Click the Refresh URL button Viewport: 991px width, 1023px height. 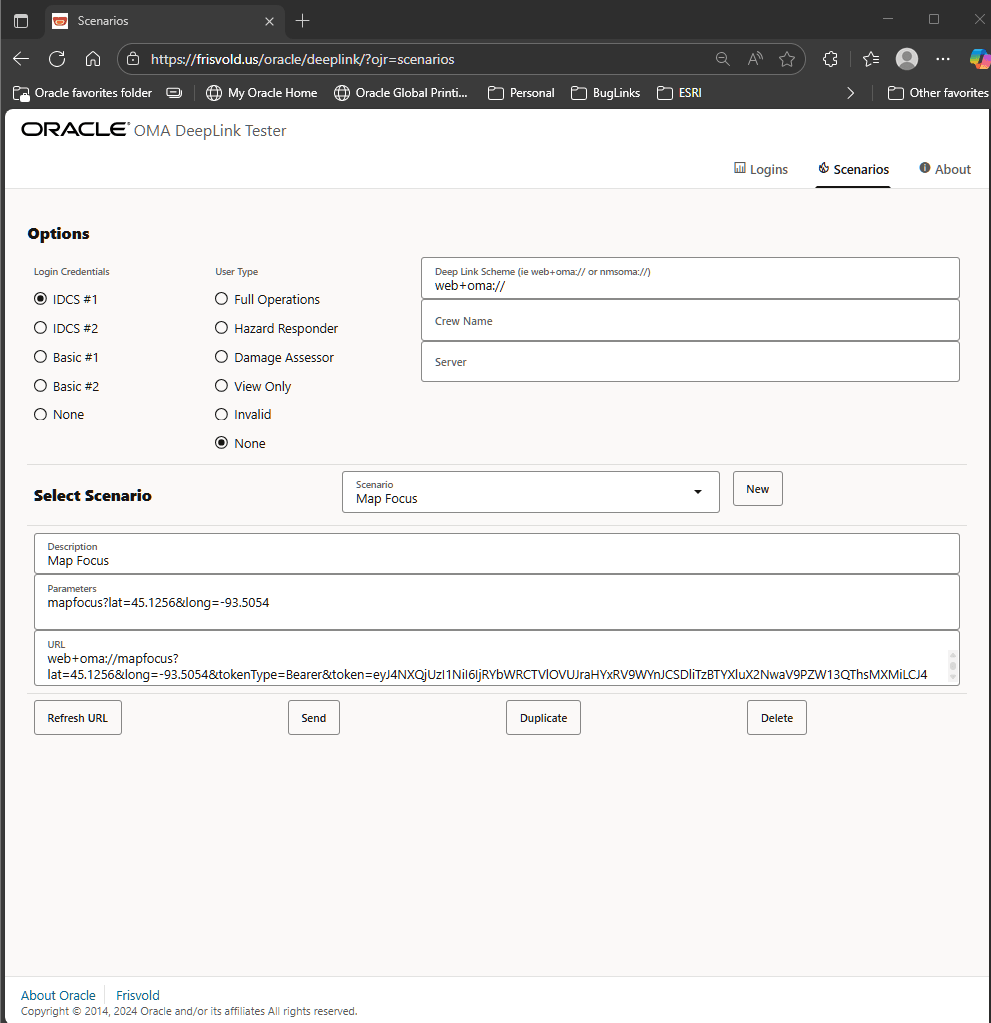tap(78, 718)
